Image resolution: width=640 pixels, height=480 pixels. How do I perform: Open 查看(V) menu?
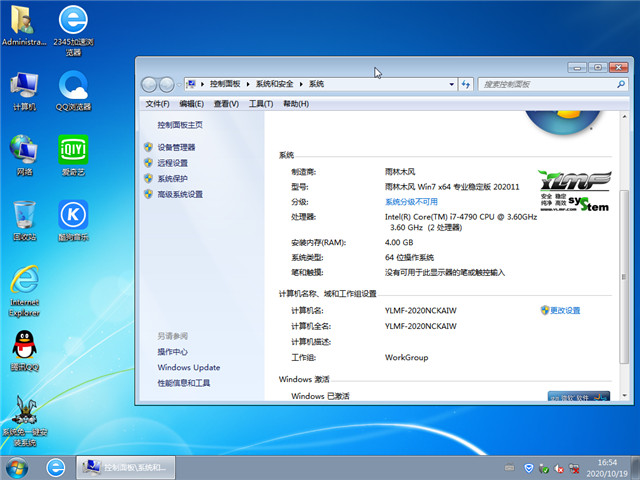coord(226,104)
